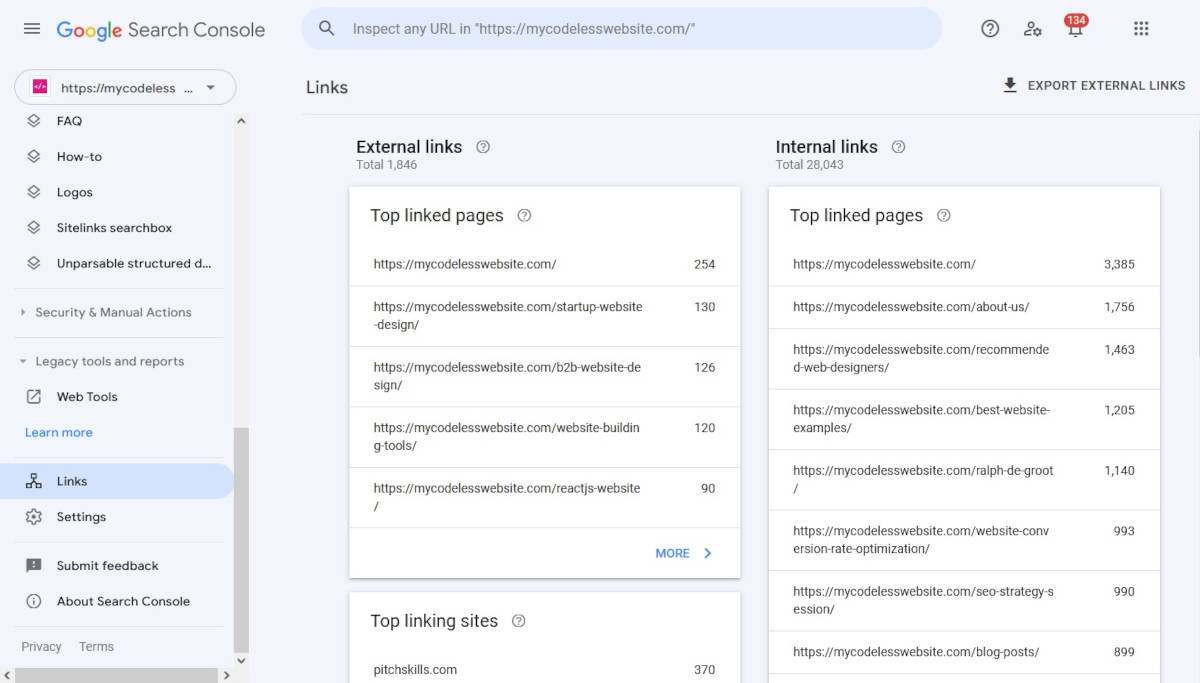Click the sidebar scroll-down arrow
Image resolution: width=1200 pixels, height=683 pixels.
point(240,660)
